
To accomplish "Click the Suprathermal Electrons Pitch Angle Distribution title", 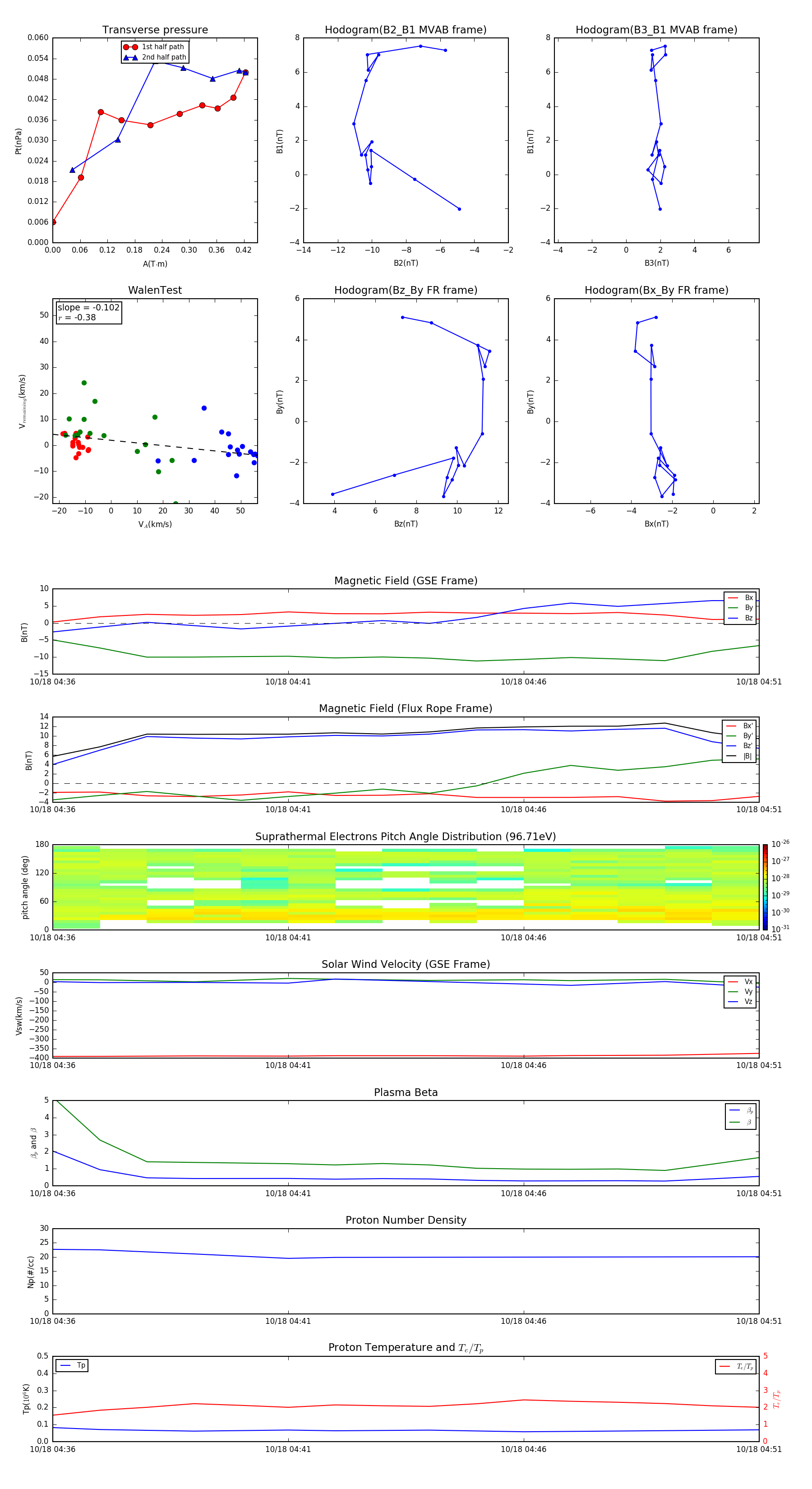I will point(406,837).
